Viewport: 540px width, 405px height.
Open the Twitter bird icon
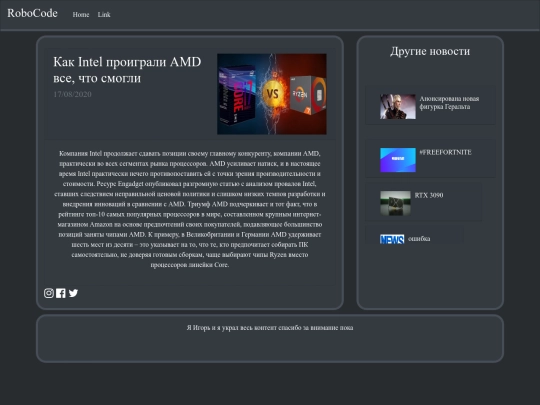73,293
